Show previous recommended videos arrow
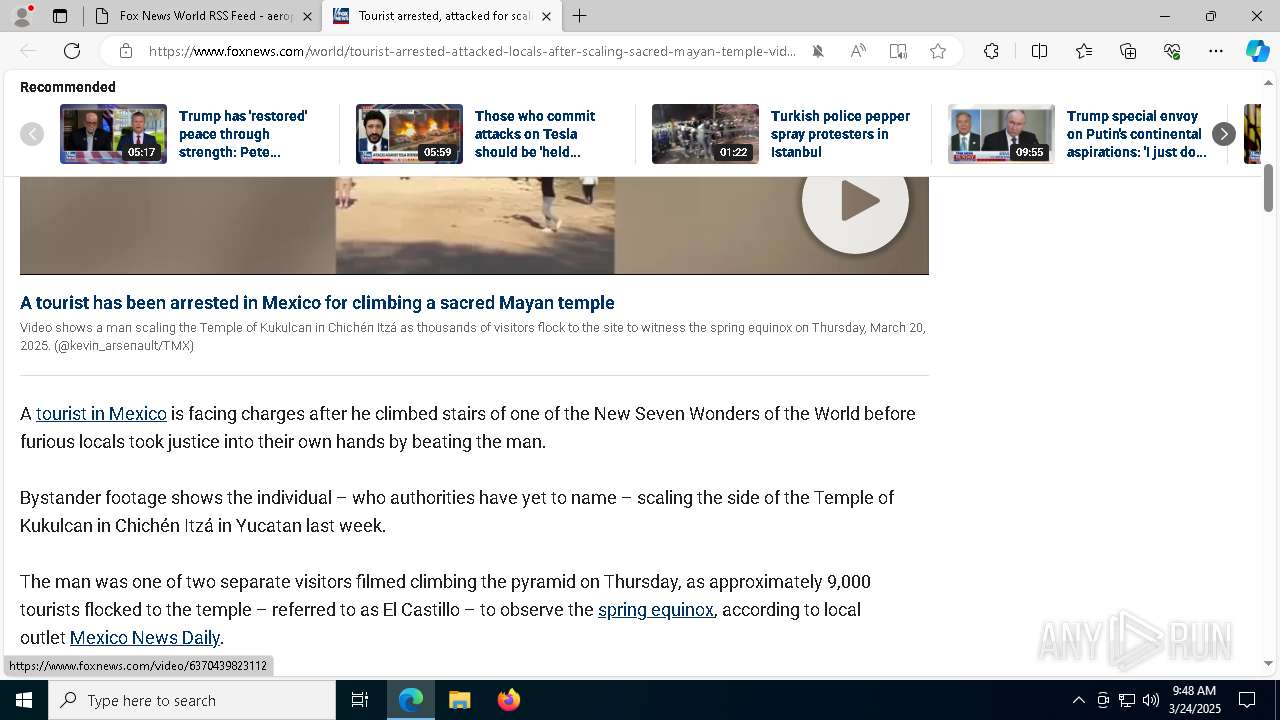The height and width of the screenshot is (720, 1280). (32, 134)
